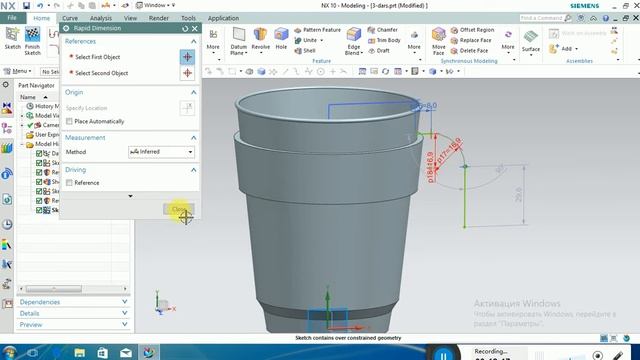Click Finish Sketch flag icon
The height and width of the screenshot is (360, 640).
click(32, 34)
